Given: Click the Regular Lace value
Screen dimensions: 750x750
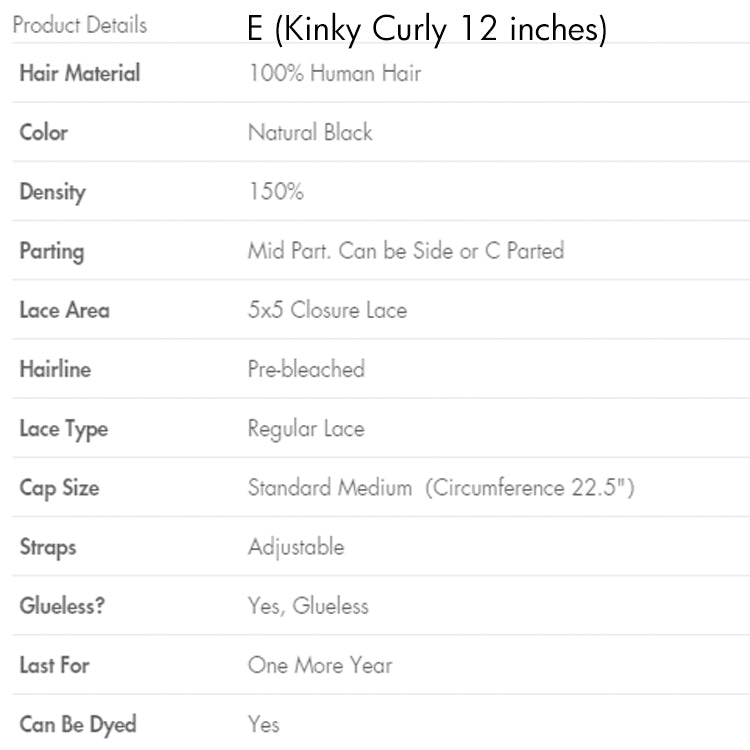Looking at the screenshot, I should (x=306, y=429).
